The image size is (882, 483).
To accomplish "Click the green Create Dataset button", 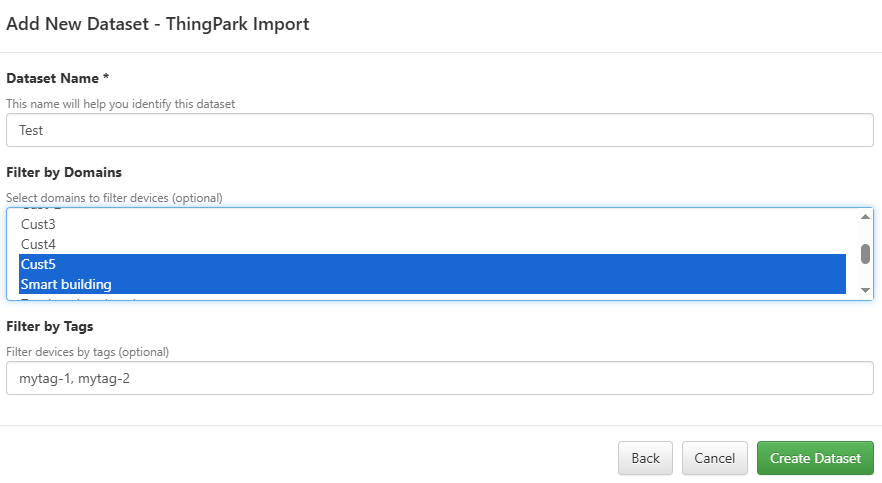I will 815,458.
